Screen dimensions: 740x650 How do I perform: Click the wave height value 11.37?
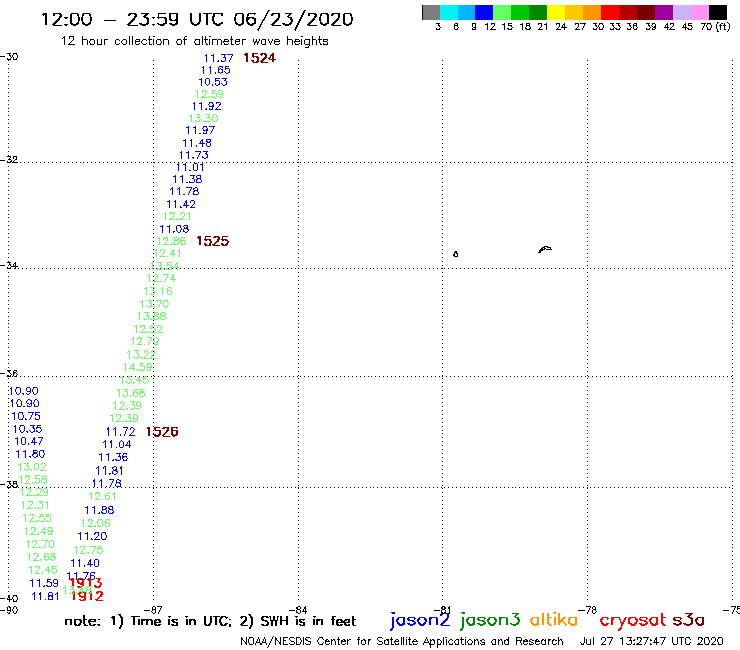(219, 58)
